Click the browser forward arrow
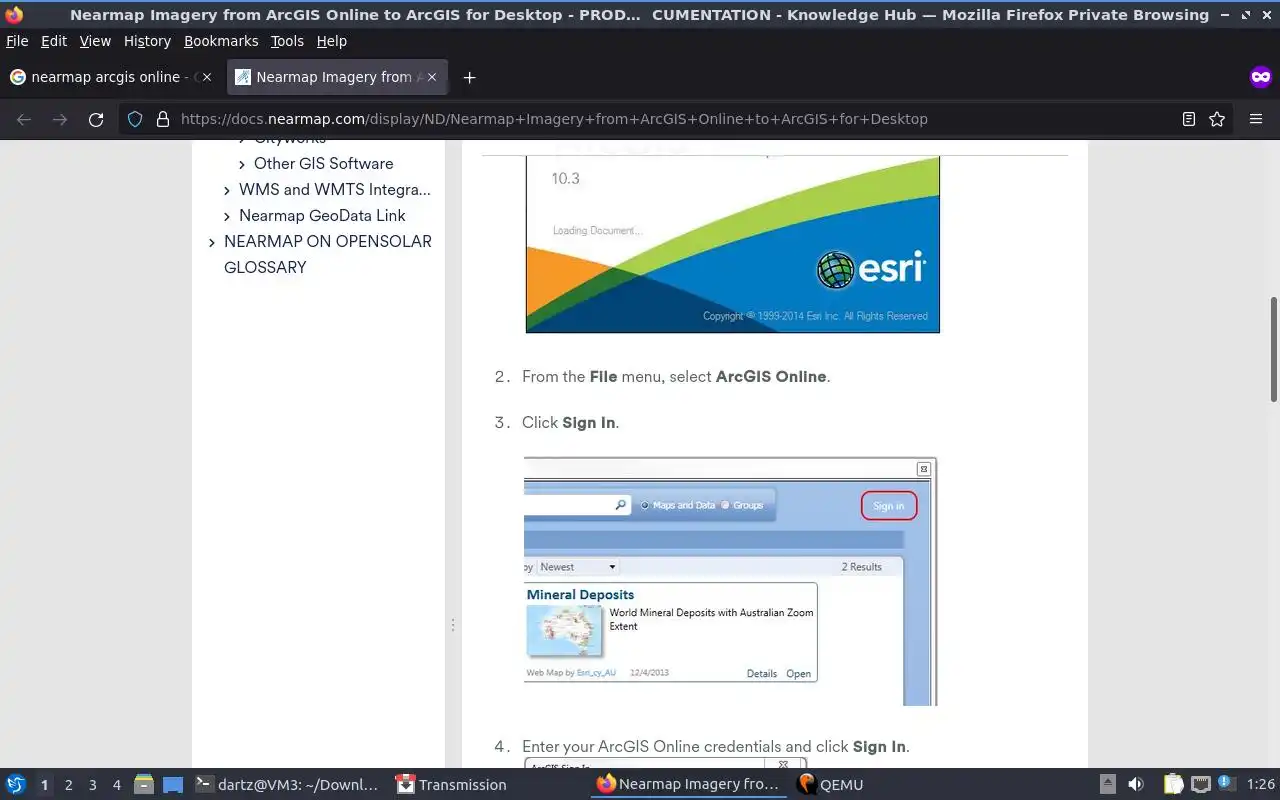Image resolution: width=1280 pixels, height=800 pixels. pos(60,119)
